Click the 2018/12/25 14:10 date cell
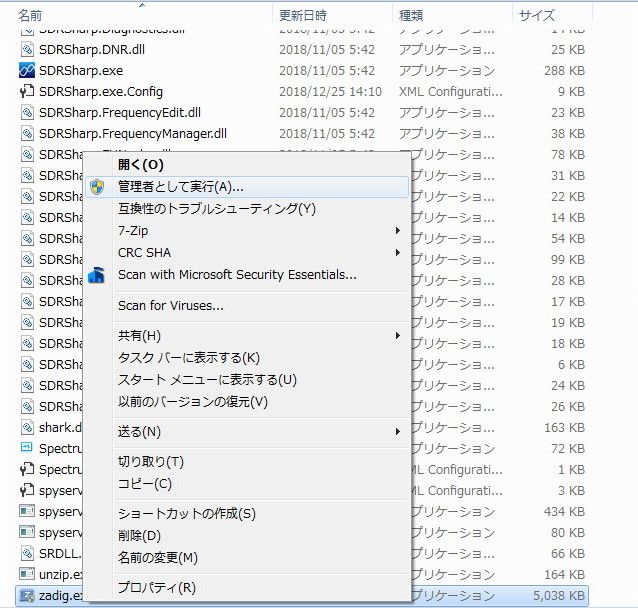Image resolution: width=638 pixels, height=608 pixels. (330, 92)
